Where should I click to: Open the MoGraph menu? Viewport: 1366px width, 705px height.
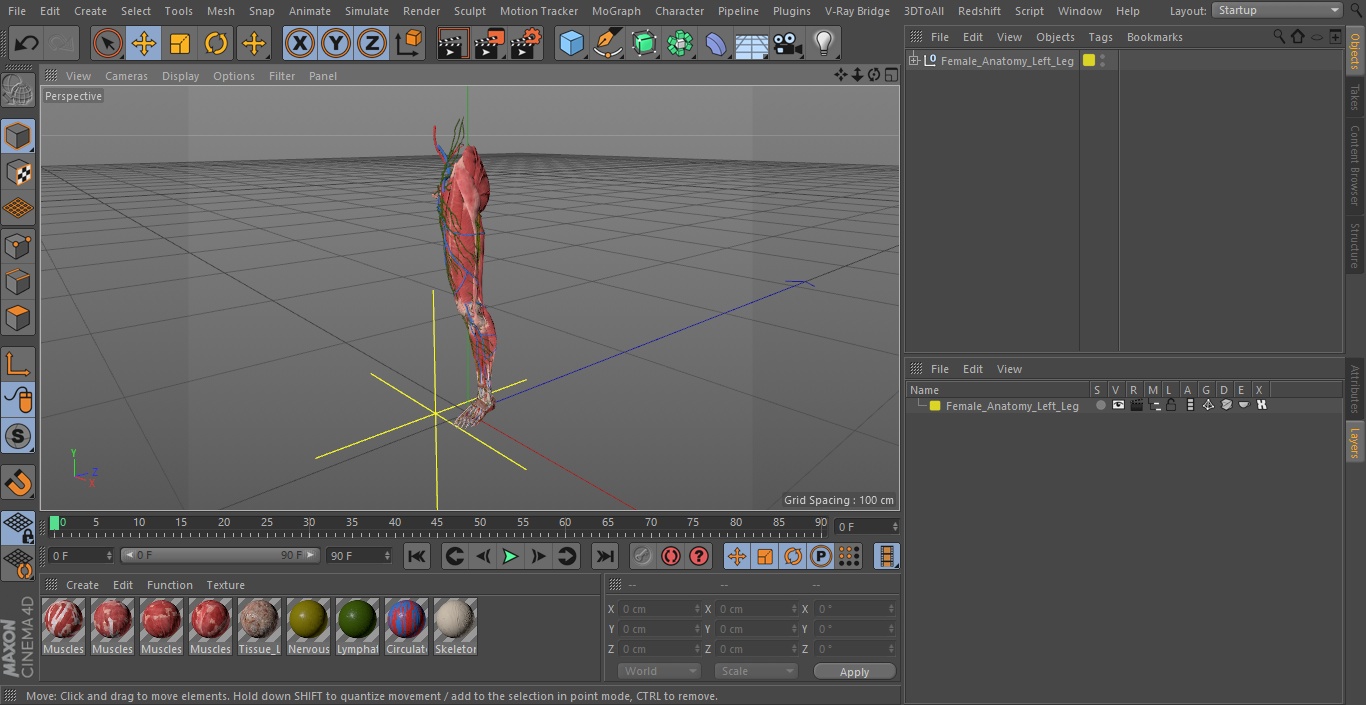[616, 11]
